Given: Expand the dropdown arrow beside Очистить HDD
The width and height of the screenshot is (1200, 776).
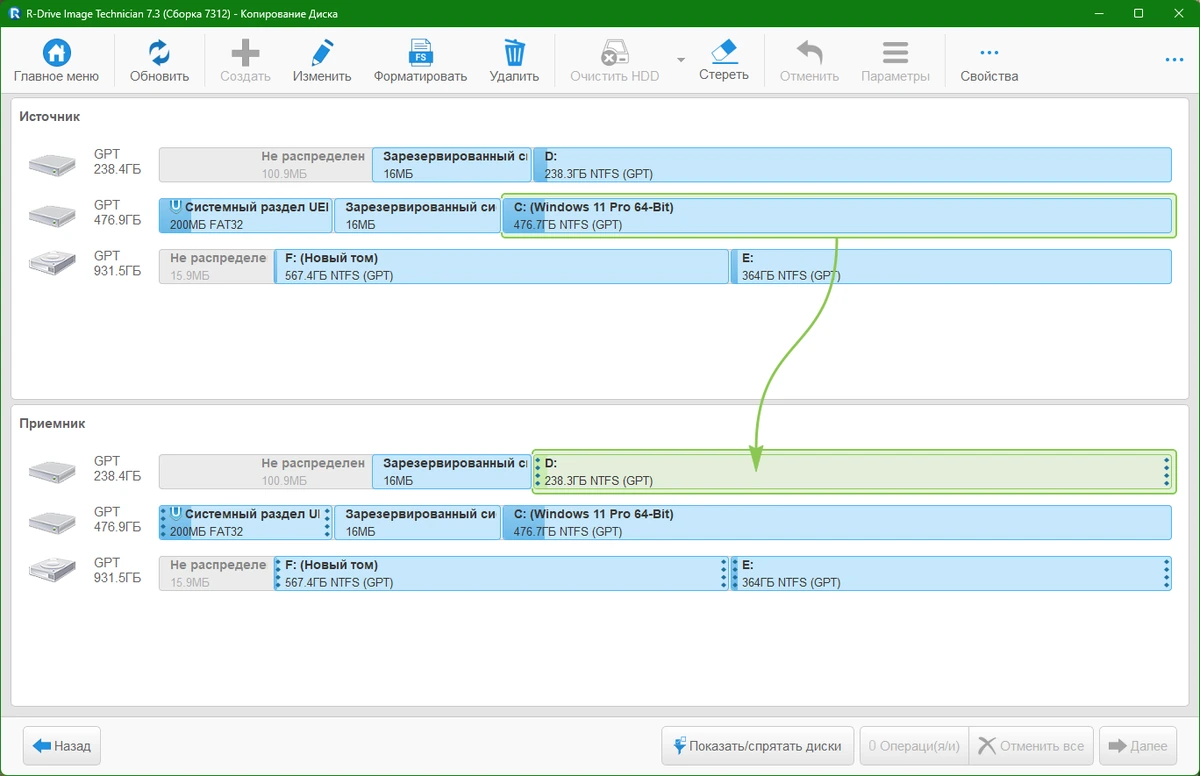Looking at the screenshot, I should pos(681,61).
